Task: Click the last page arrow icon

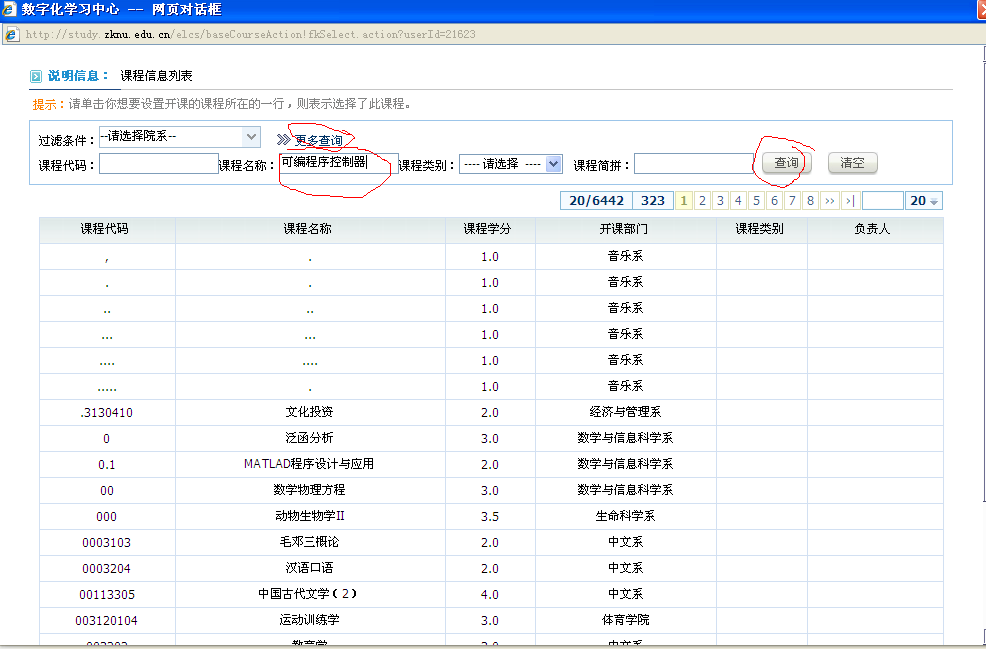Action: [x=849, y=201]
